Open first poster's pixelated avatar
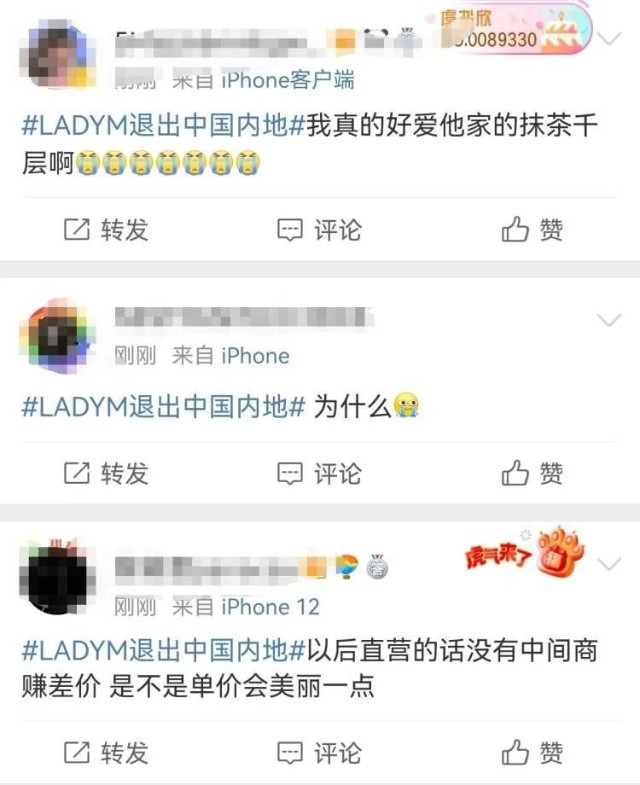This screenshot has height=785, width=640. pos(58,54)
